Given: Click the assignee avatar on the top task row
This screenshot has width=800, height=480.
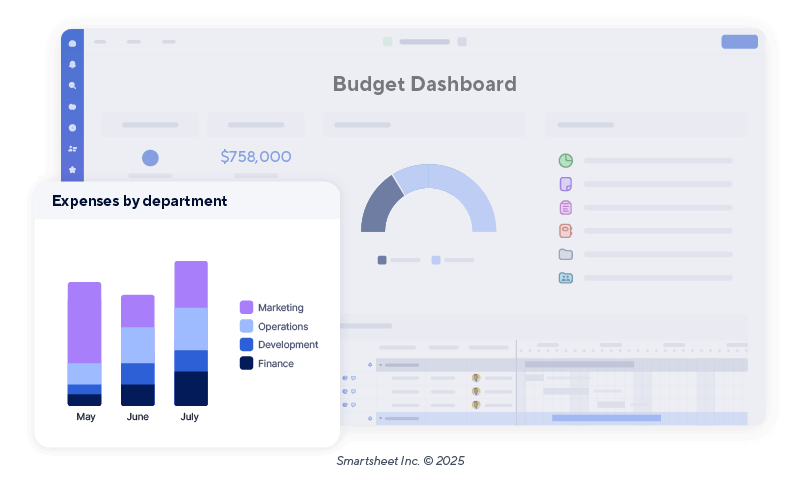Looking at the screenshot, I should (x=476, y=378).
